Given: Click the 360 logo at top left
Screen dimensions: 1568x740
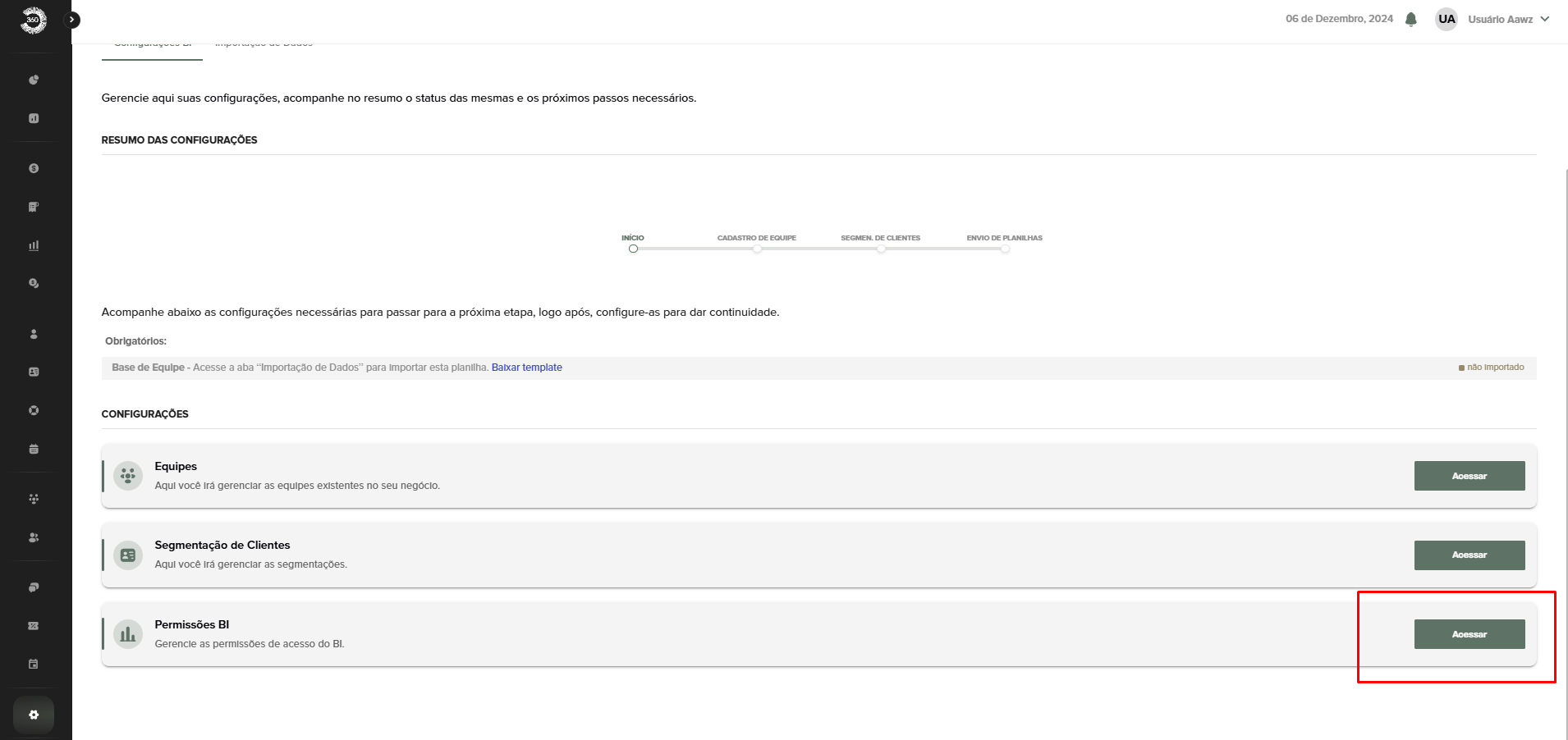Looking at the screenshot, I should [x=33, y=20].
